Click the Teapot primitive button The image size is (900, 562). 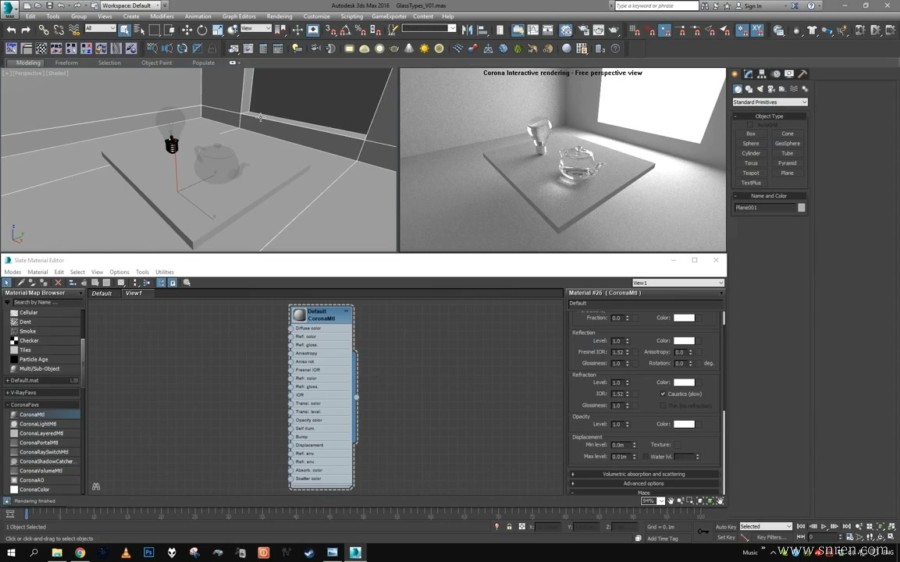pyautogui.click(x=751, y=173)
